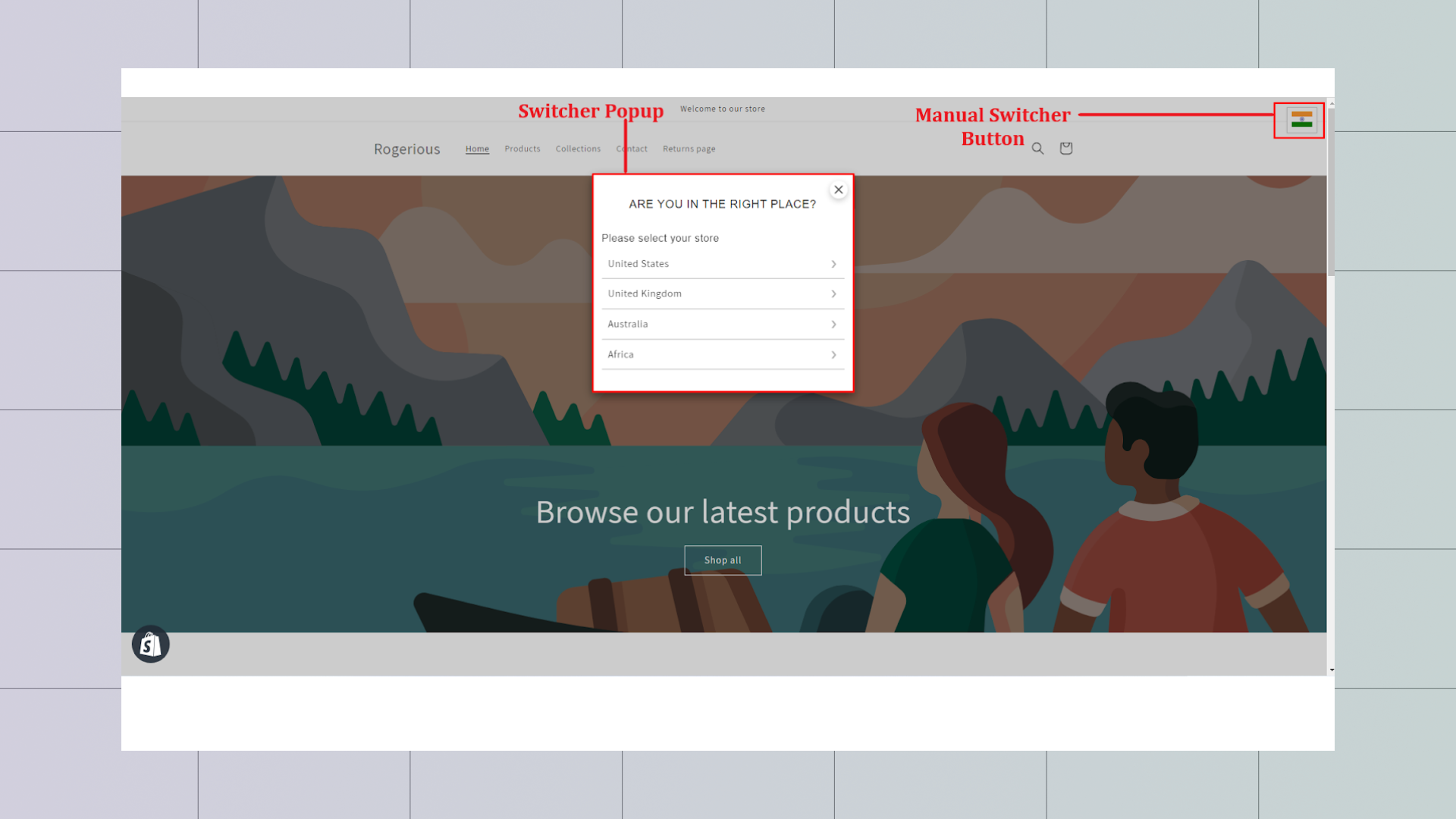This screenshot has height=819, width=1456.
Task: Select Africa store option
Action: pyautogui.click(x=723, y=354)
